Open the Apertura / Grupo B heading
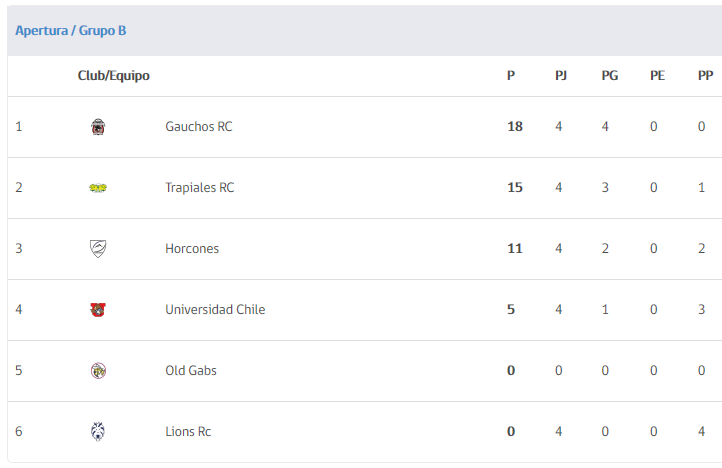The height and width of the screenshot is (468, 722). coord(70,30)
